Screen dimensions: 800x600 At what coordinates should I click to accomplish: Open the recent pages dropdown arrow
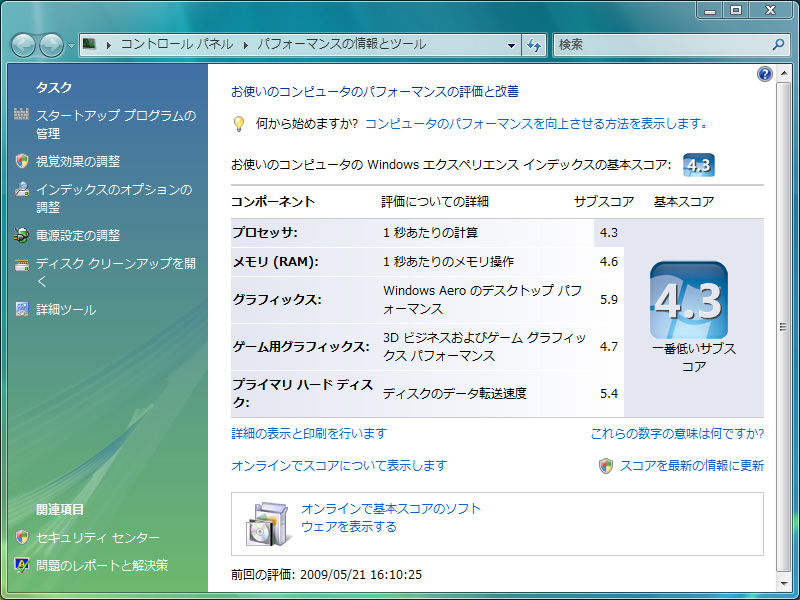tap(71, 46)
